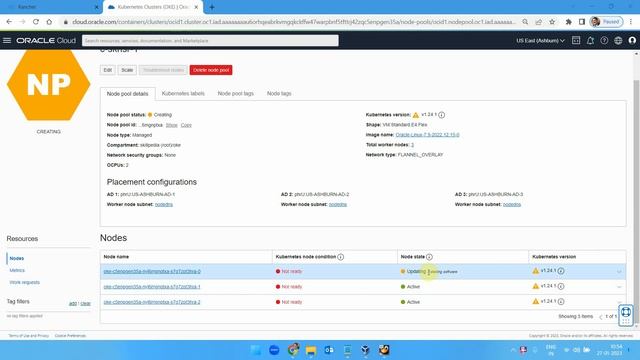
Task: Click version info icon in third node row
Action: point(561,302)
